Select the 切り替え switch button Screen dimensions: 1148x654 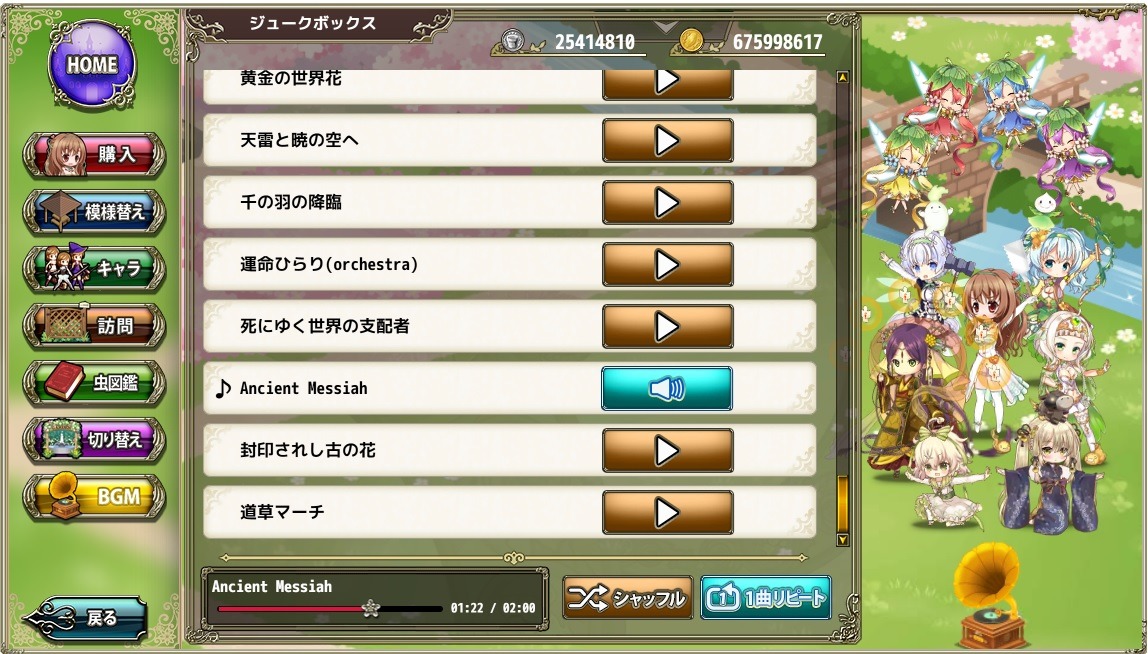(x=94, y=439)
